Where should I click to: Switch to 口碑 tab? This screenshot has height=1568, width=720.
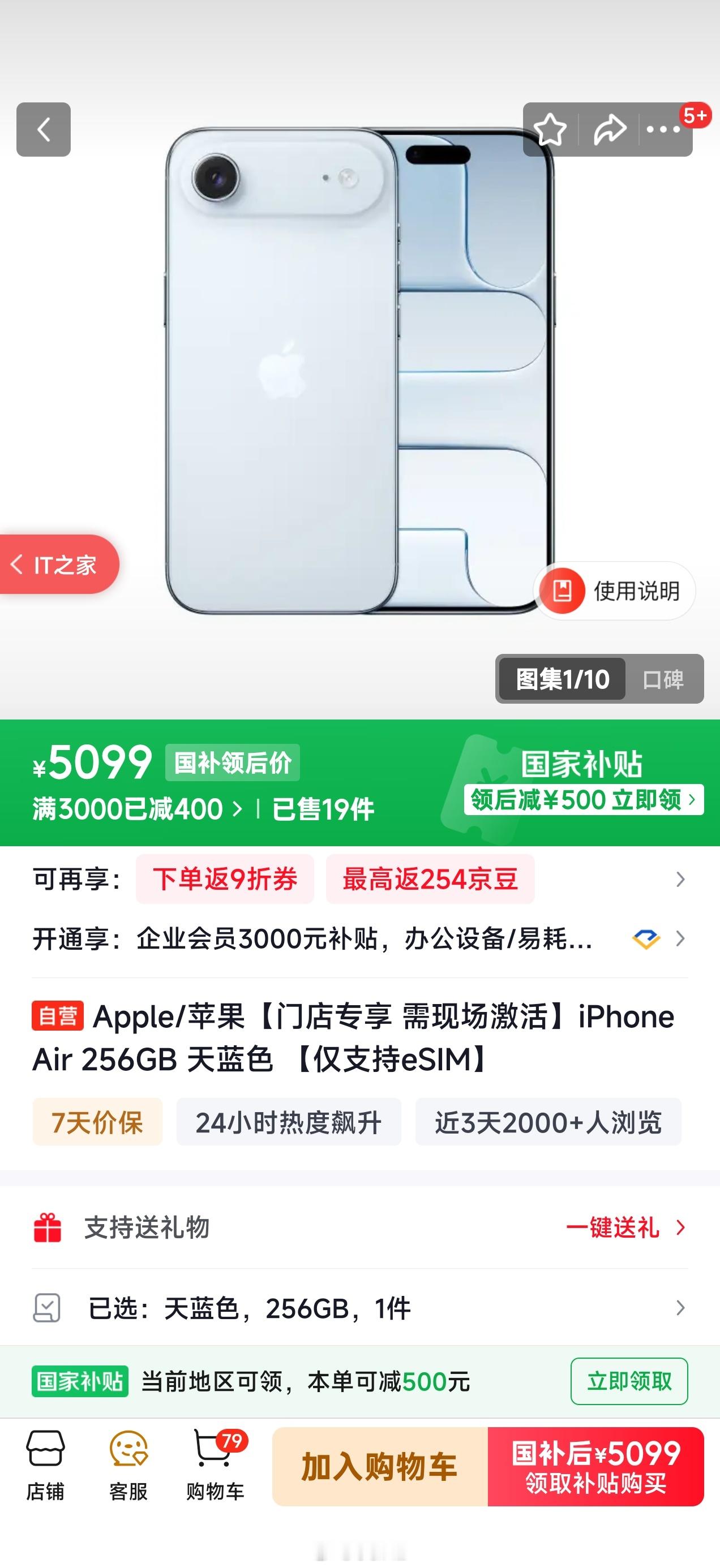663,679
